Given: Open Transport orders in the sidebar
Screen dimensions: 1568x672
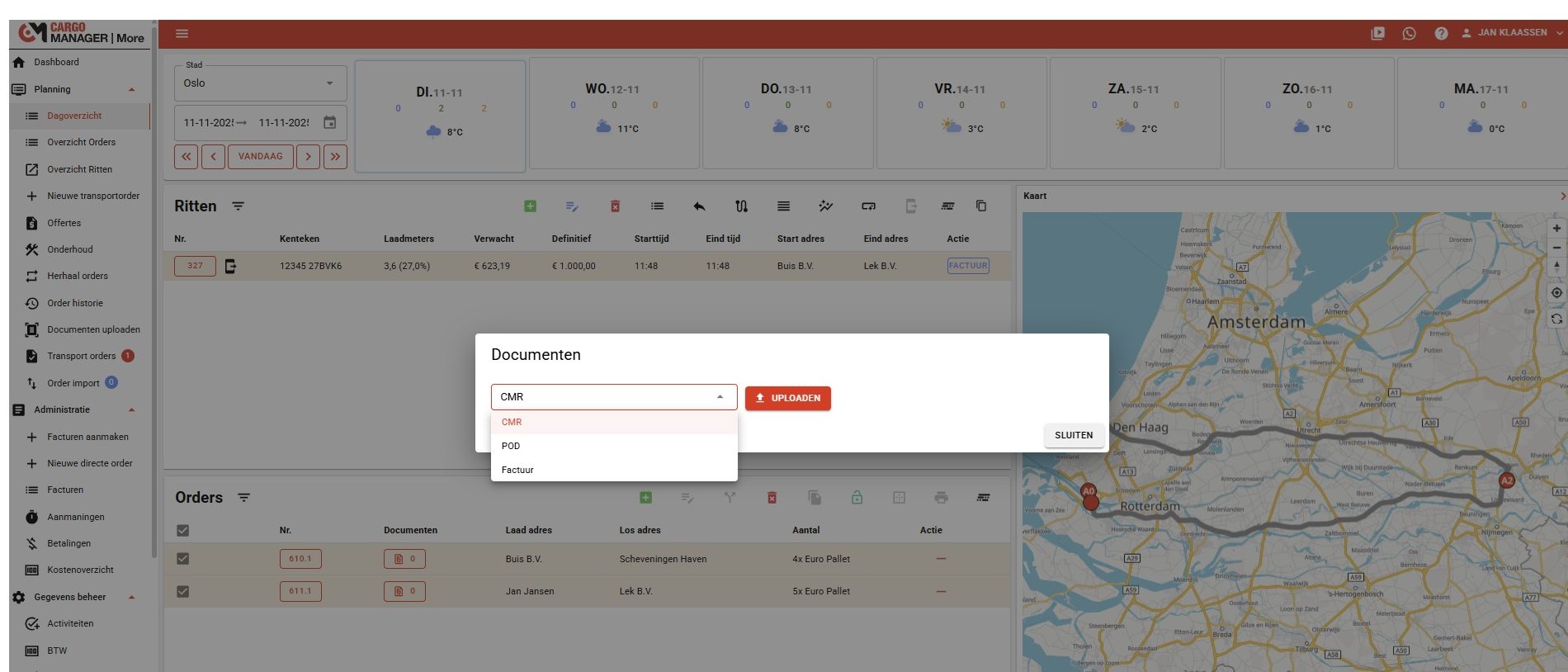Looking at the screenshot, I should click(81, 356).
